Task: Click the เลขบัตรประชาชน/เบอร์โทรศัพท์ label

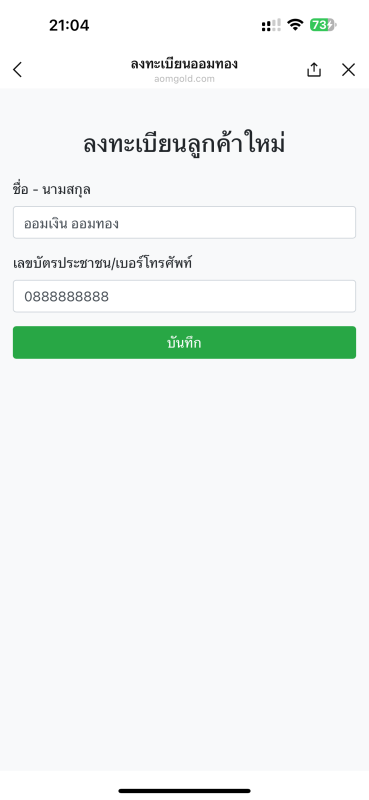Action: [103, 263]
